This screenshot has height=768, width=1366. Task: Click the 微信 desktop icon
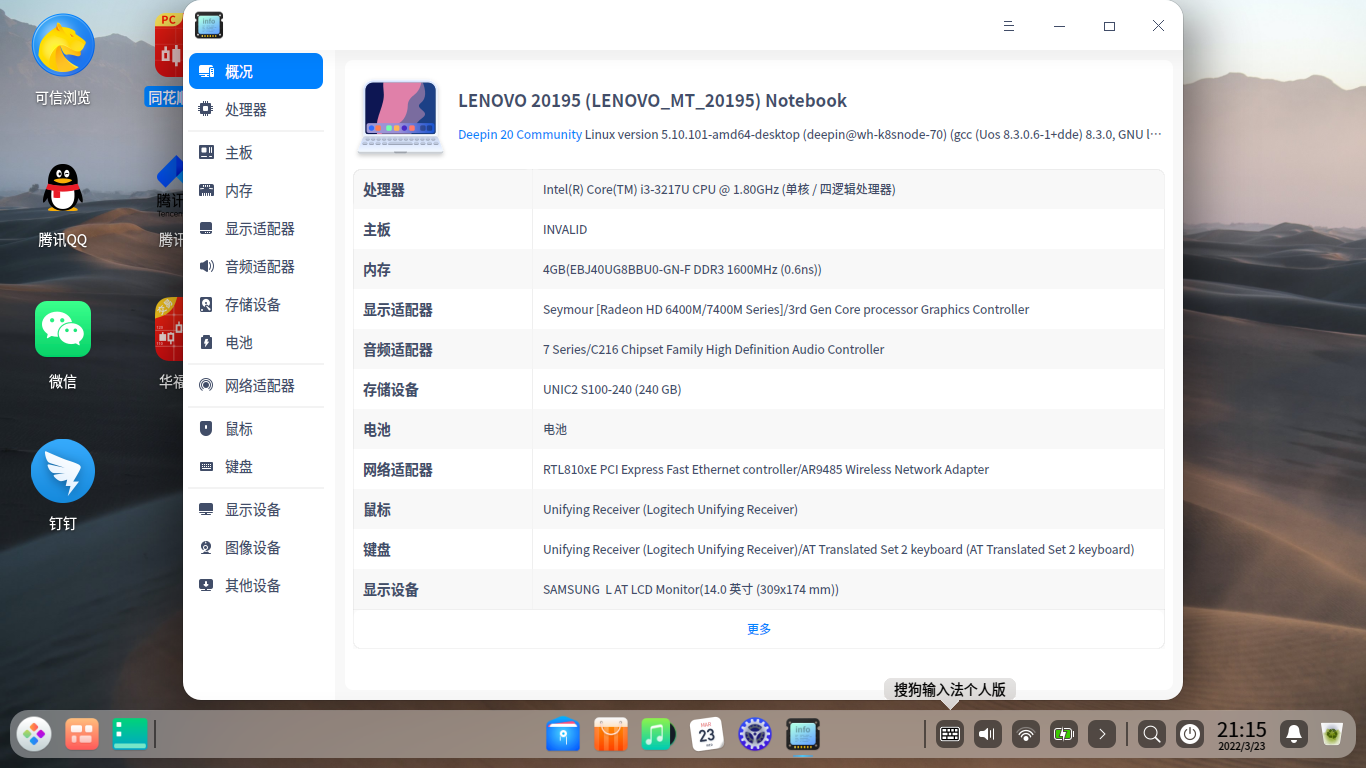[63, 345]
